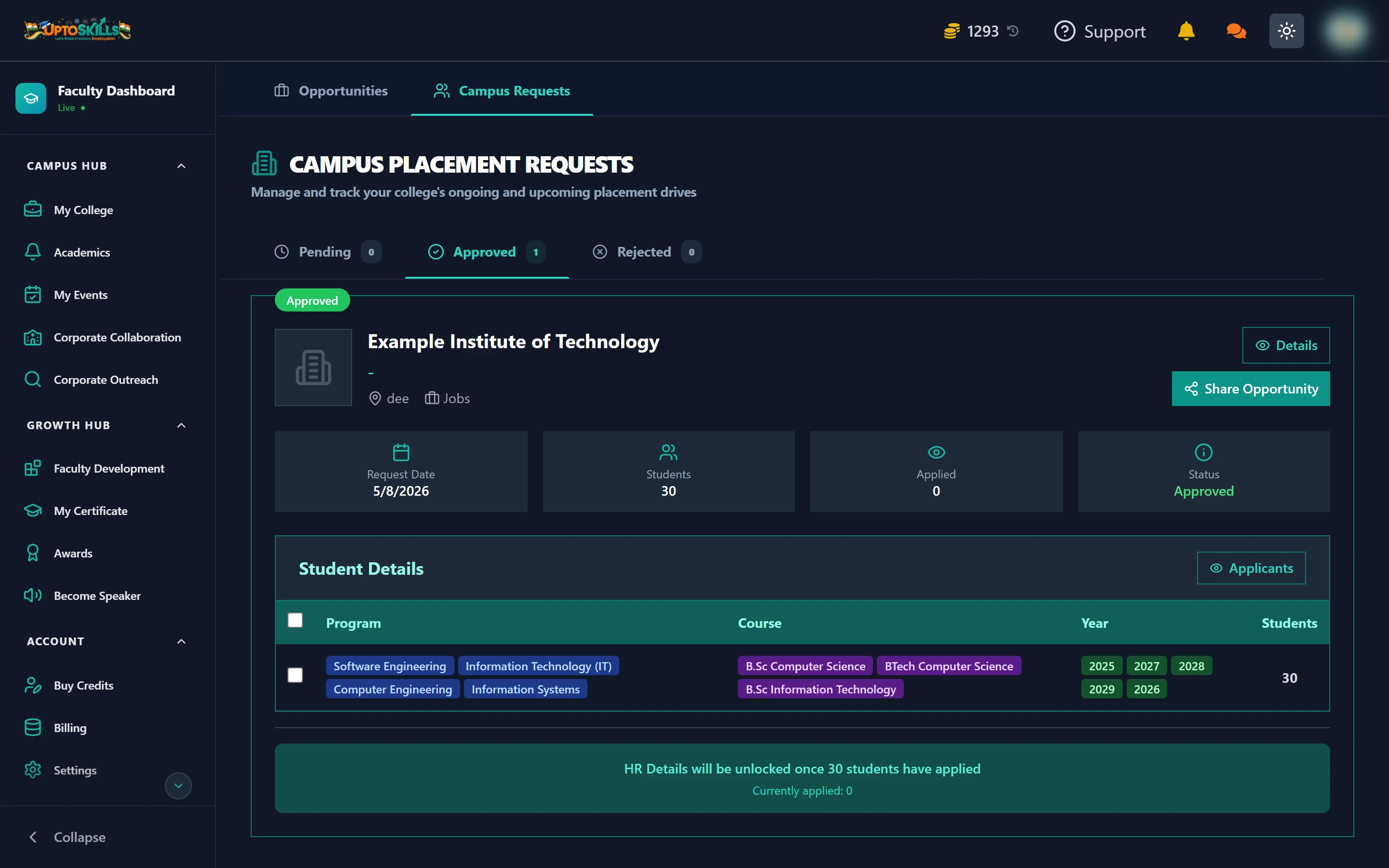This screenshot has width=1389, height=868.
Task: Click the My Certificate cap icon
Action: click(33, 510)
